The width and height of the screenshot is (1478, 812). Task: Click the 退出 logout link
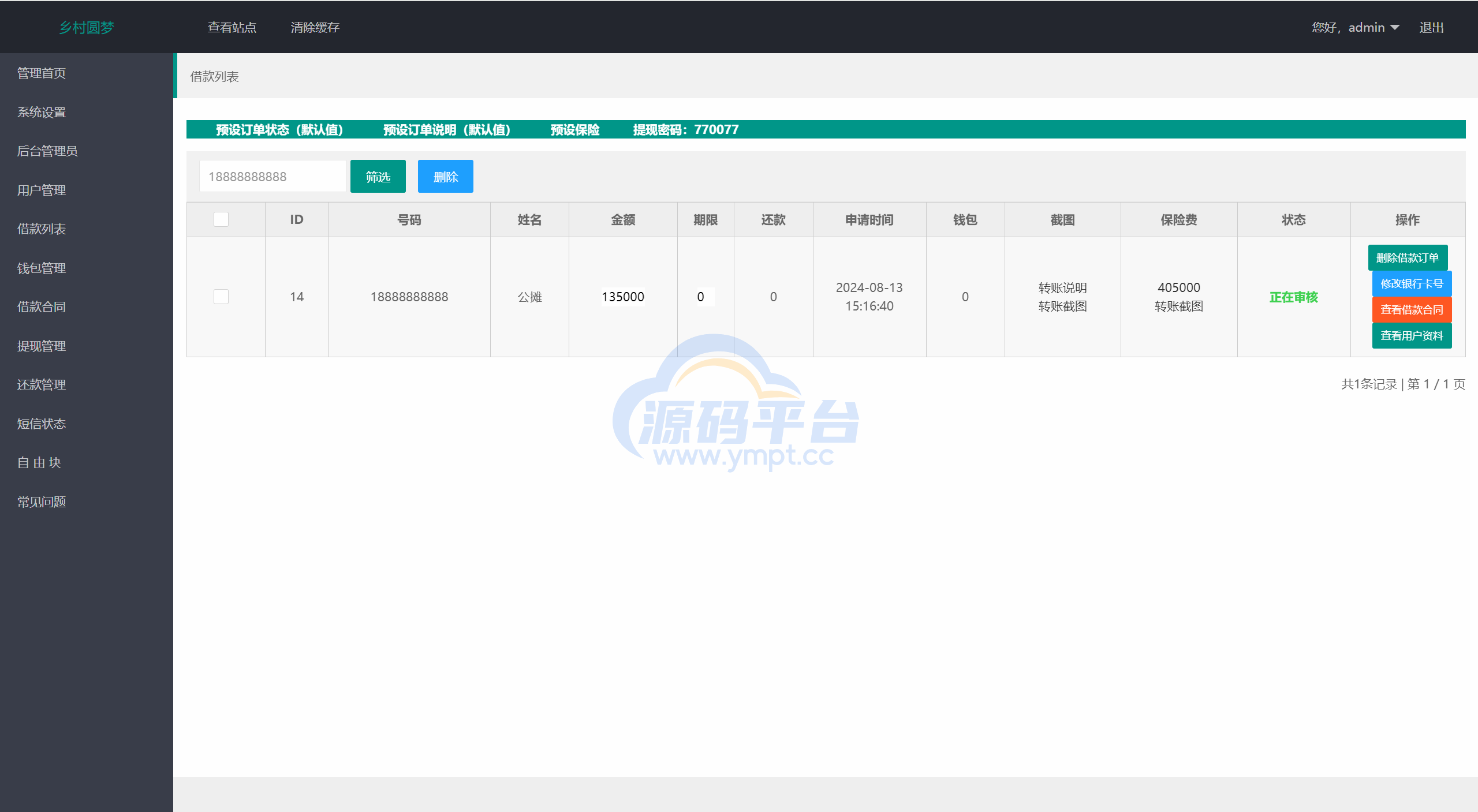[x=1431, y=28]
